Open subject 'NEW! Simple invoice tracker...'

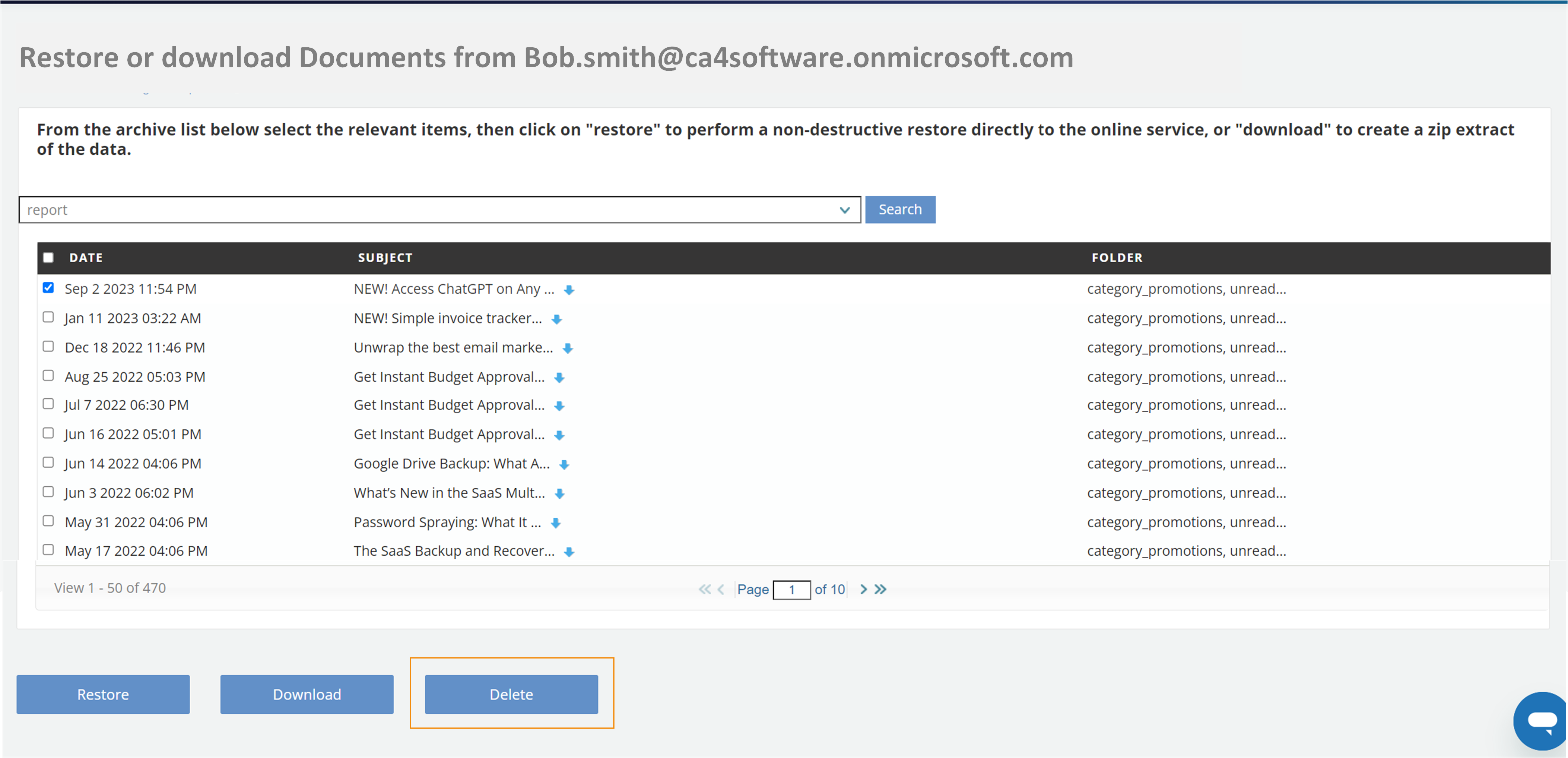(447, 318)
